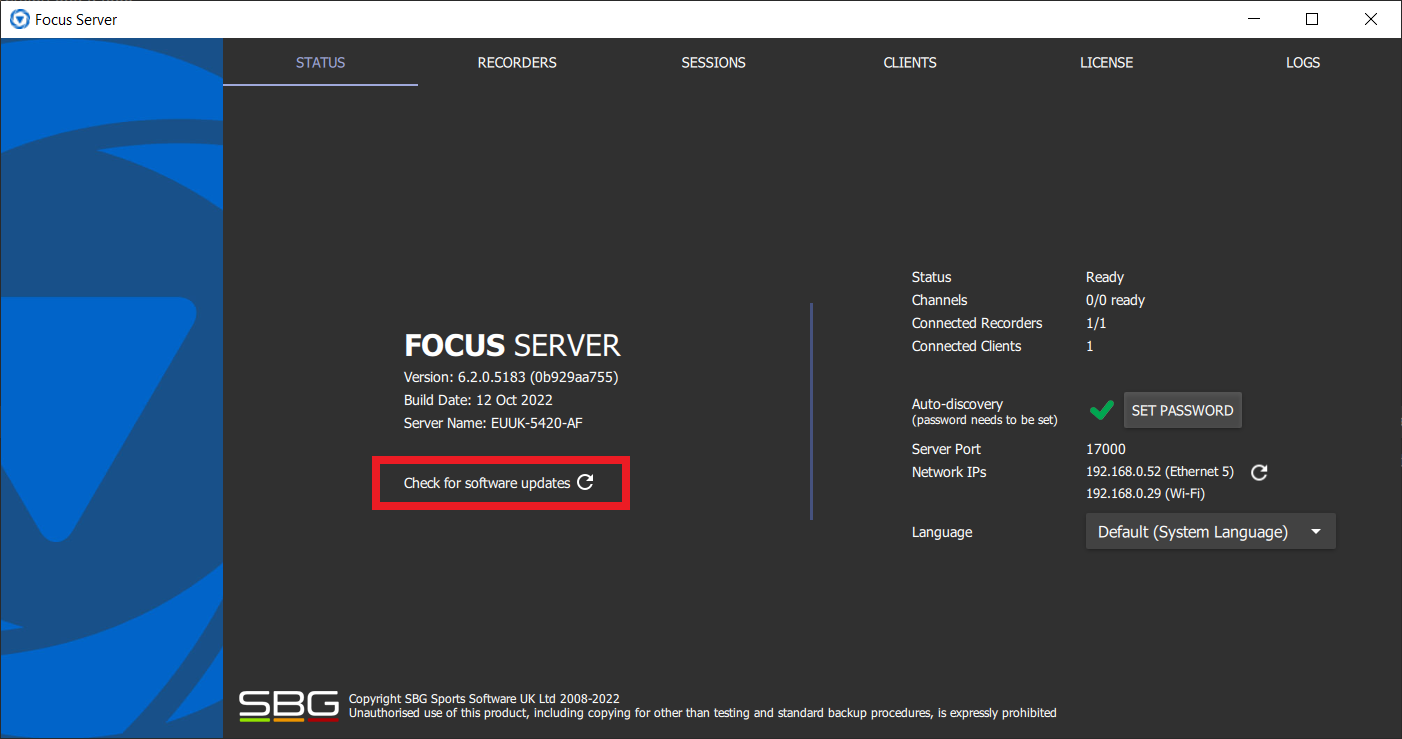The width and height of the screenshot is (1402, 739).
Task: Click the Status value Ready
Action: click(1105, 277)
